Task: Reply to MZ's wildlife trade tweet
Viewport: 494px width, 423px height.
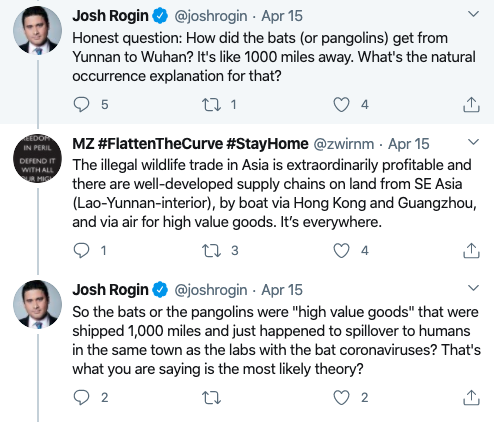Action: pyautogui.click(x=81, y=250)
